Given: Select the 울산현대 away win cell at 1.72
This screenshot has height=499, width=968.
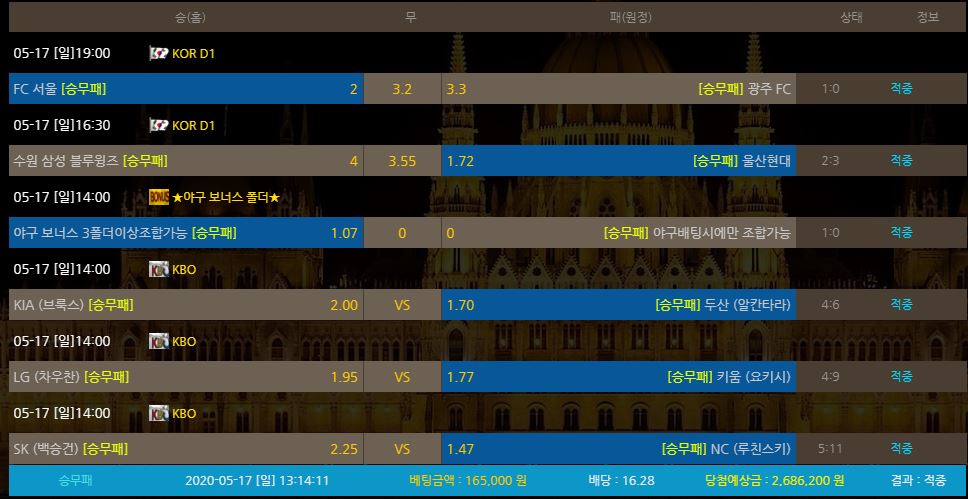Looking at the screenshot, I should (618, 161).
